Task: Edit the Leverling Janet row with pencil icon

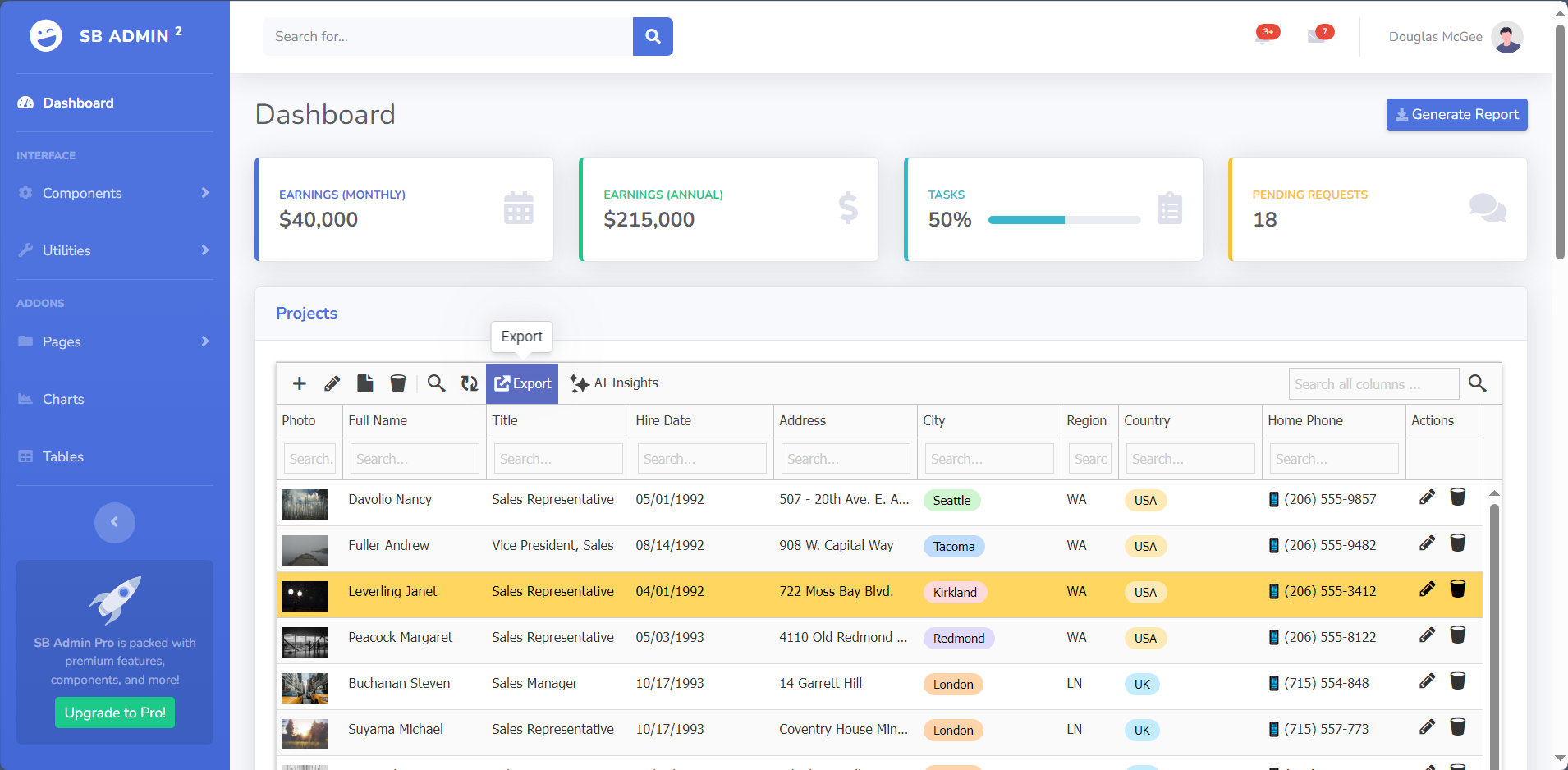Action: pyautogui.click(x=1428, y=589)
